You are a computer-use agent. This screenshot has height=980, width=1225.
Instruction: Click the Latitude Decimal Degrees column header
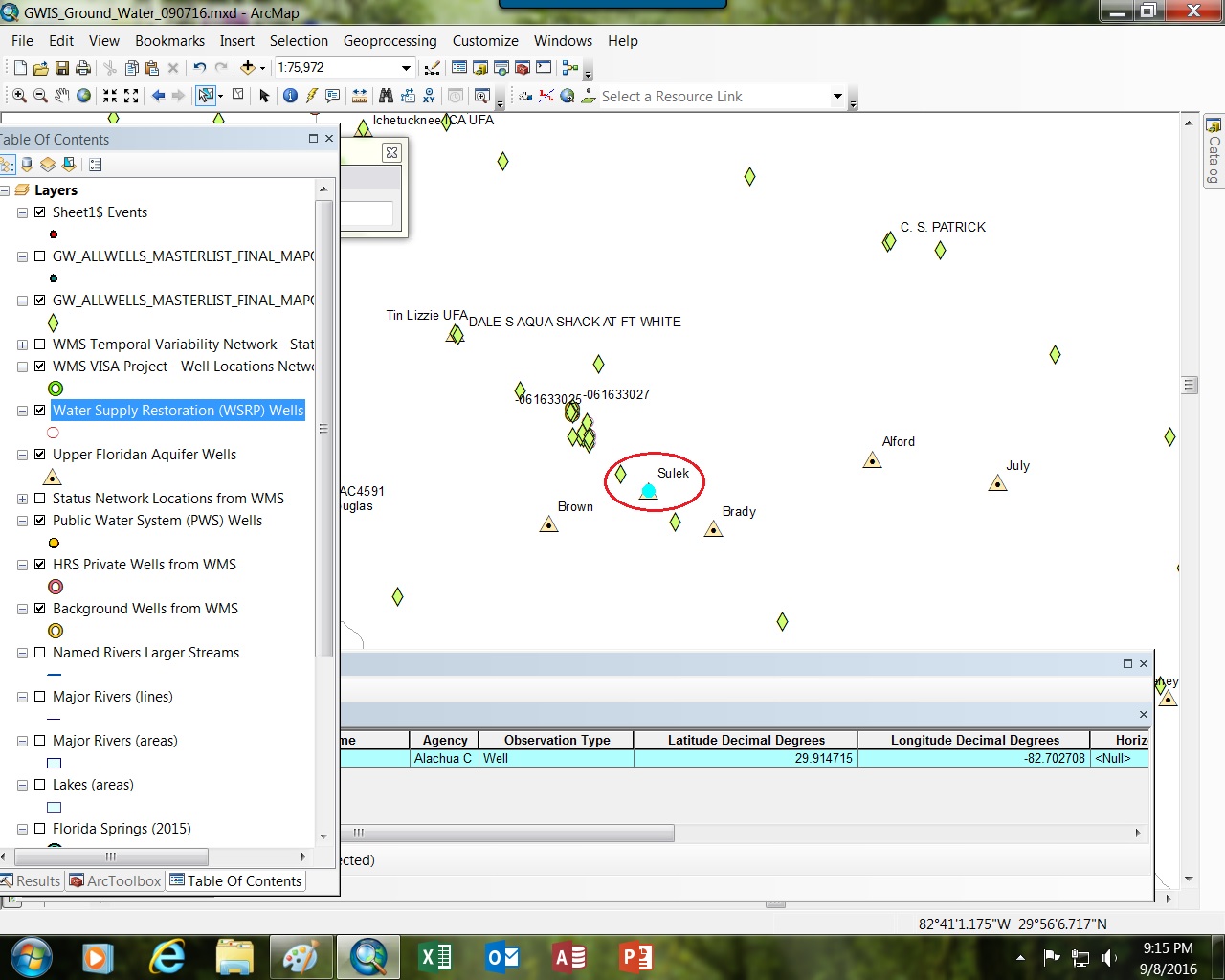746,740
